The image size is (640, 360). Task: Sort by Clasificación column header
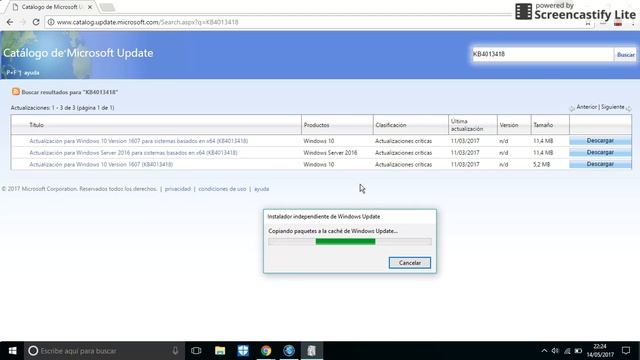click(x=391, y=125)
